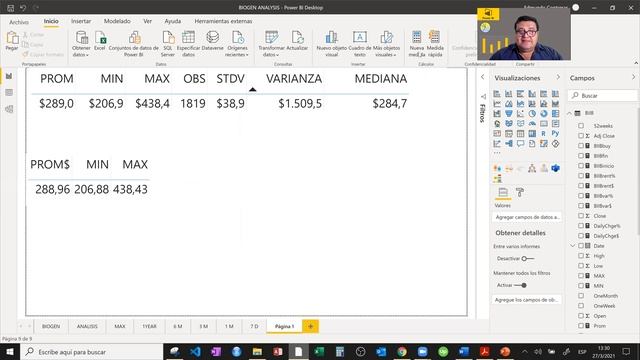Viewport: 640px width, 360px height.
Task: Check the 52weeks field checkbox
Action: tap(581, 126)
